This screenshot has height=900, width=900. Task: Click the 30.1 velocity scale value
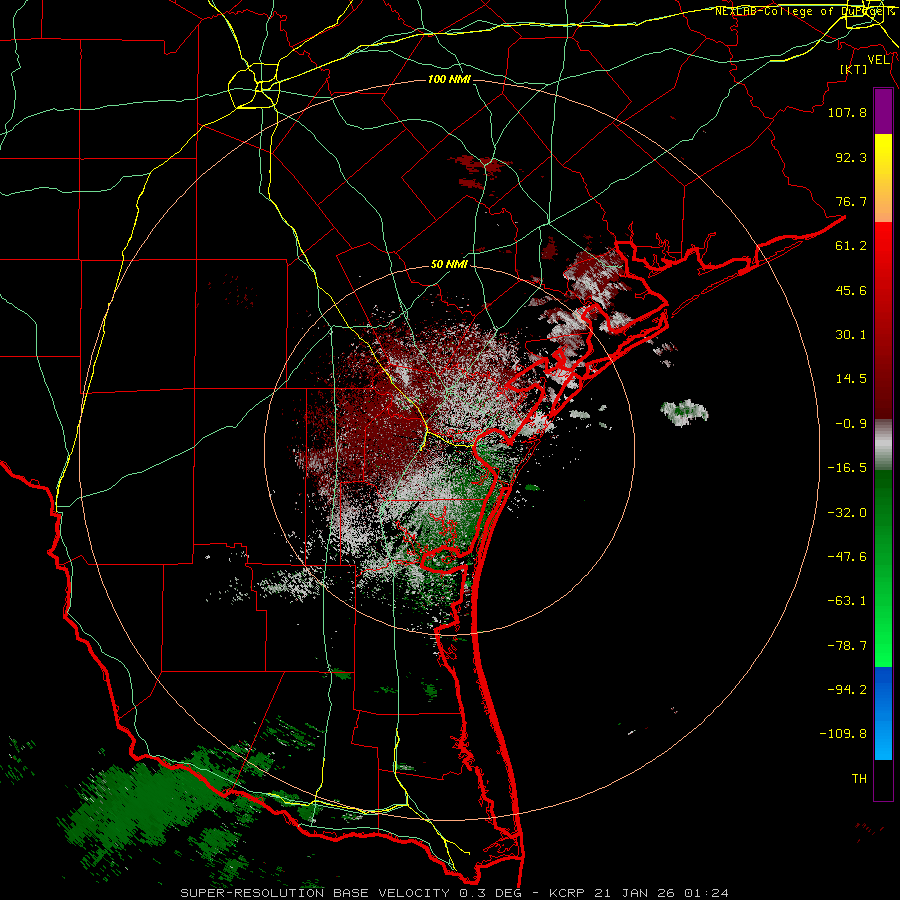click(851, 335)
